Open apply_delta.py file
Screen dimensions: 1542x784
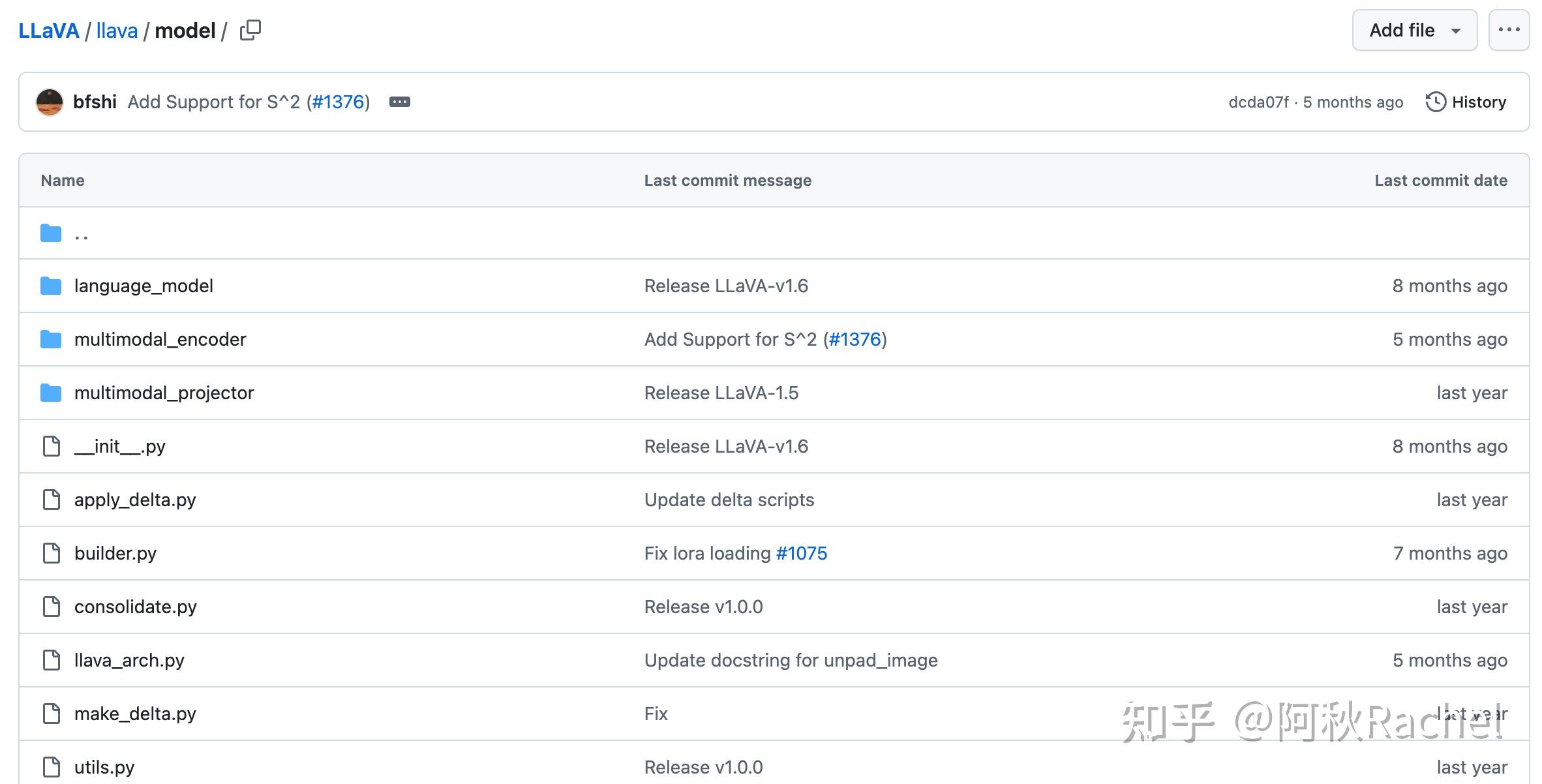(135, 500)
